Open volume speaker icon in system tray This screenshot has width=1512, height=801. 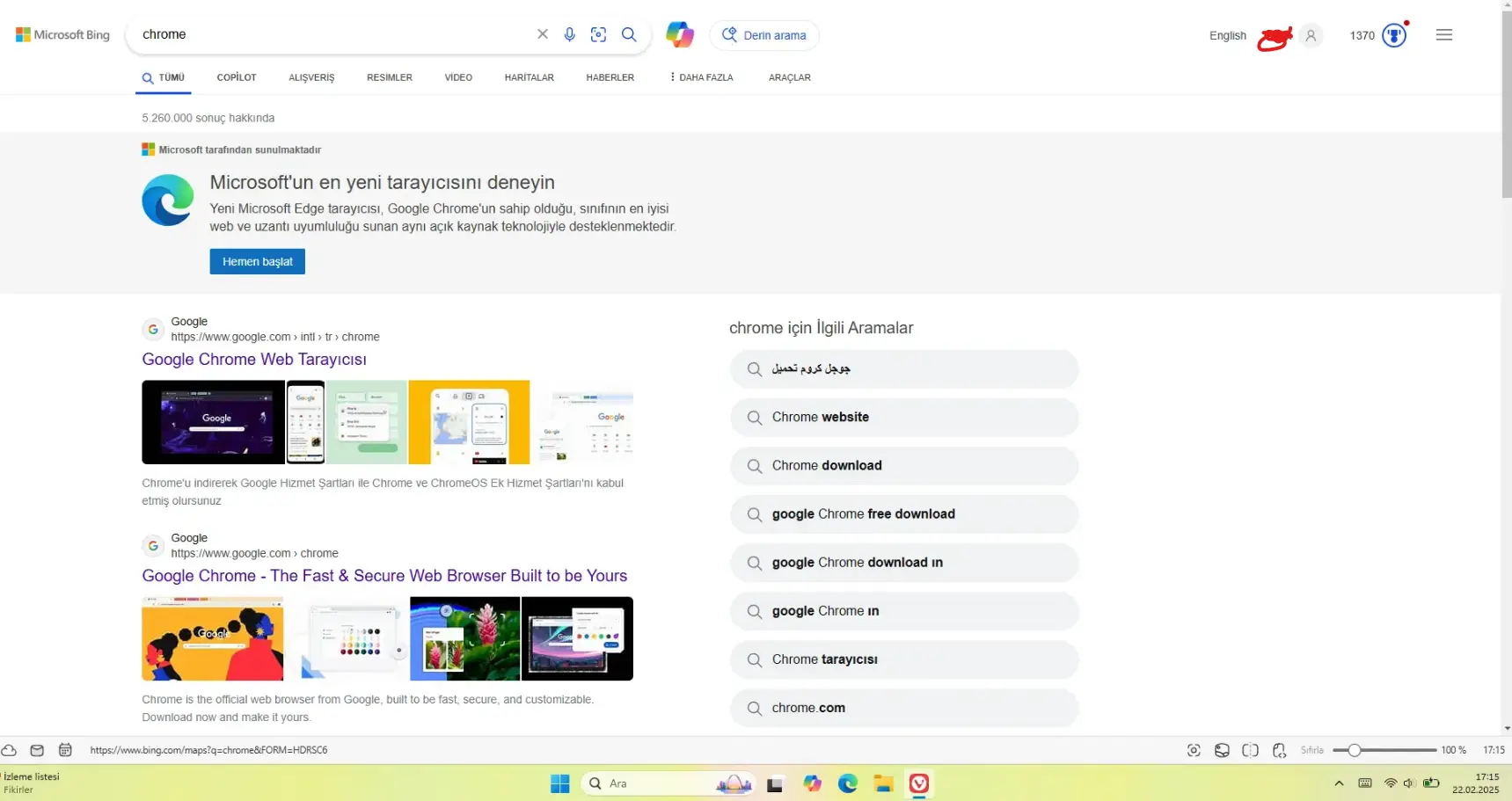(1408, 783)
